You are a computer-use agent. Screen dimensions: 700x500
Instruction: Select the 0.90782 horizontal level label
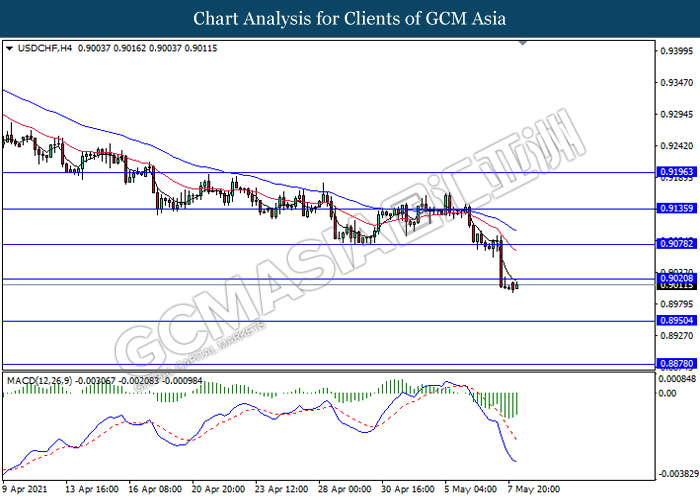click(x=677, y=244)
